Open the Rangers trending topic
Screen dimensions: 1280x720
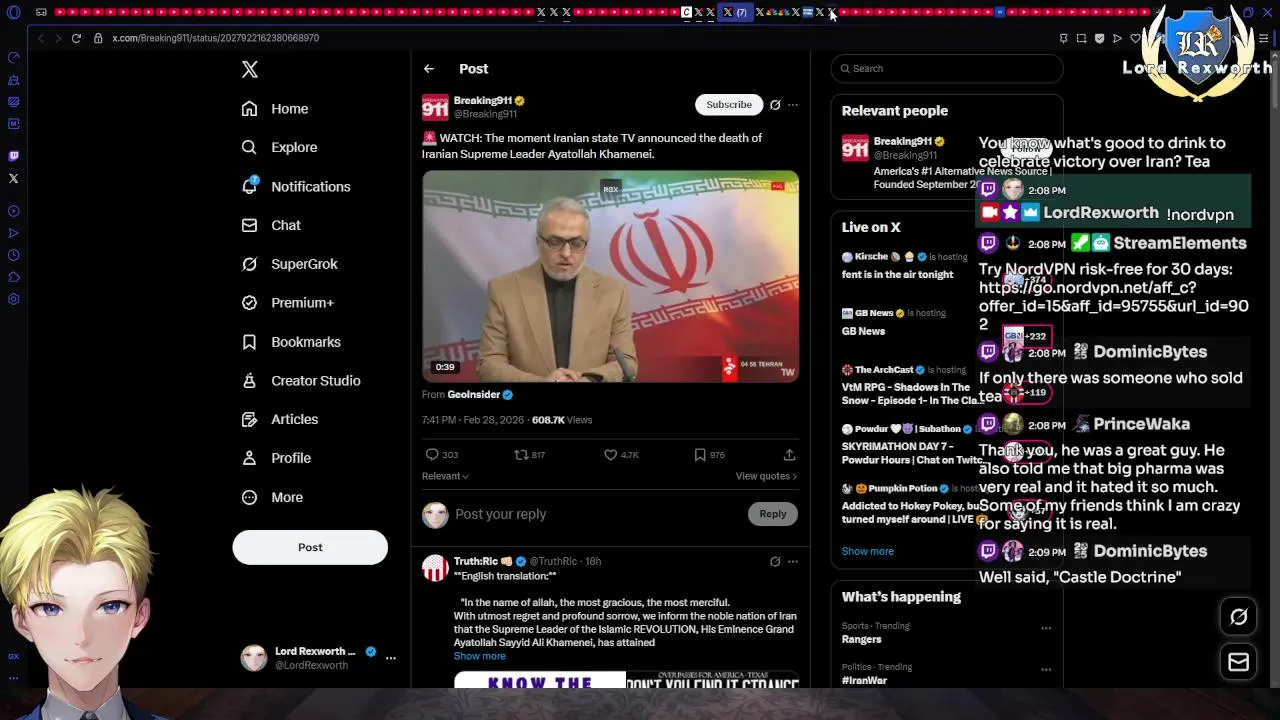(862, 639)
